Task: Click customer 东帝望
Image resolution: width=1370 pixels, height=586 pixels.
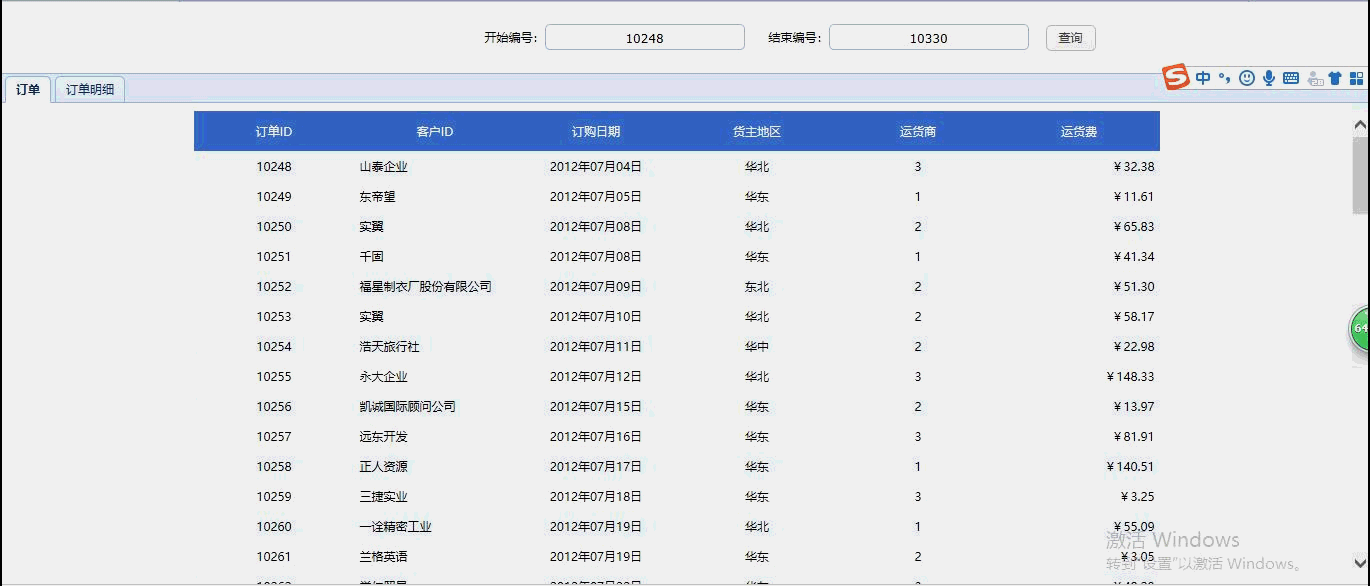Action: coord(378,197)
